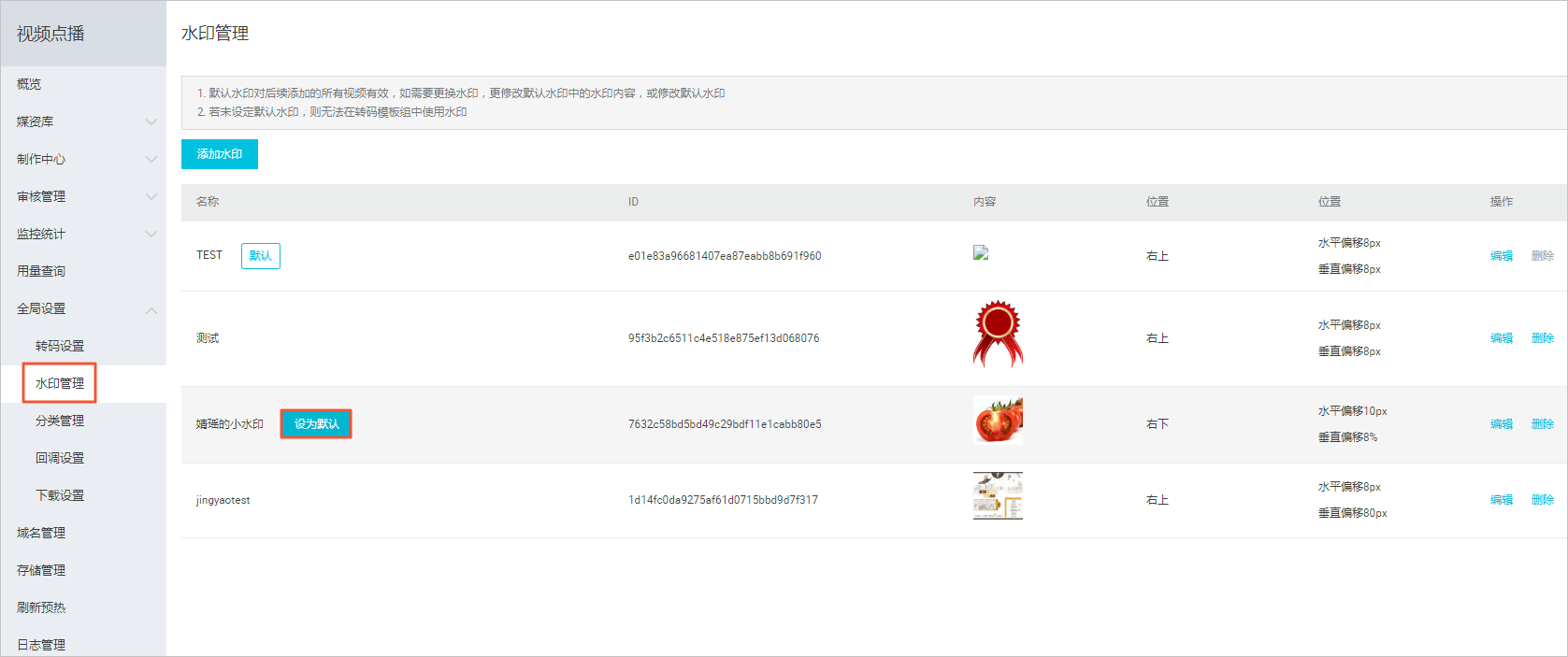Click the red ribbon badge watermark thumbnail

click(x=998, y=335)
